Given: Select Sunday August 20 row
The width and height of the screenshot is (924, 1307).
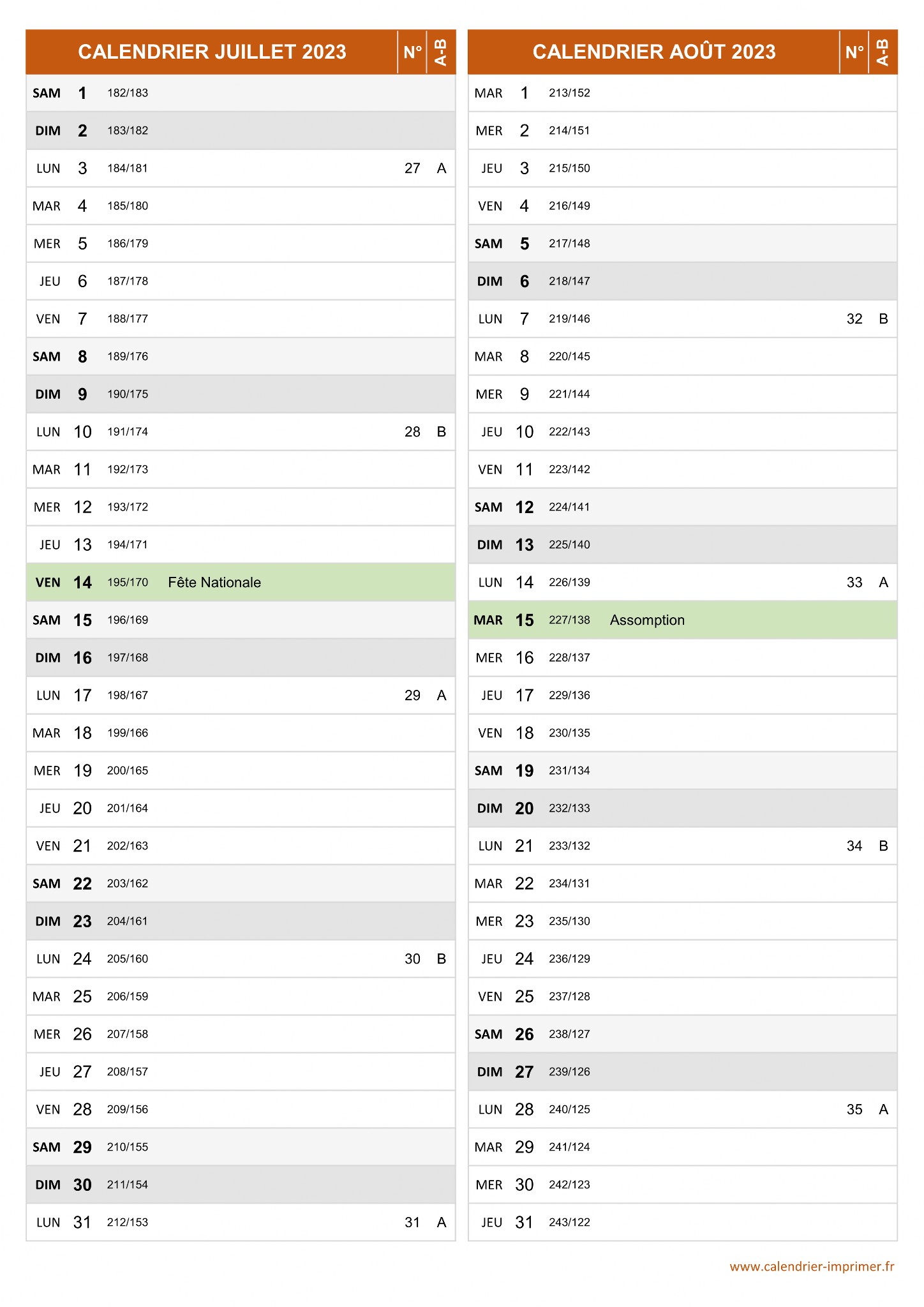Looking at the screenshot, I should (683, 808).
